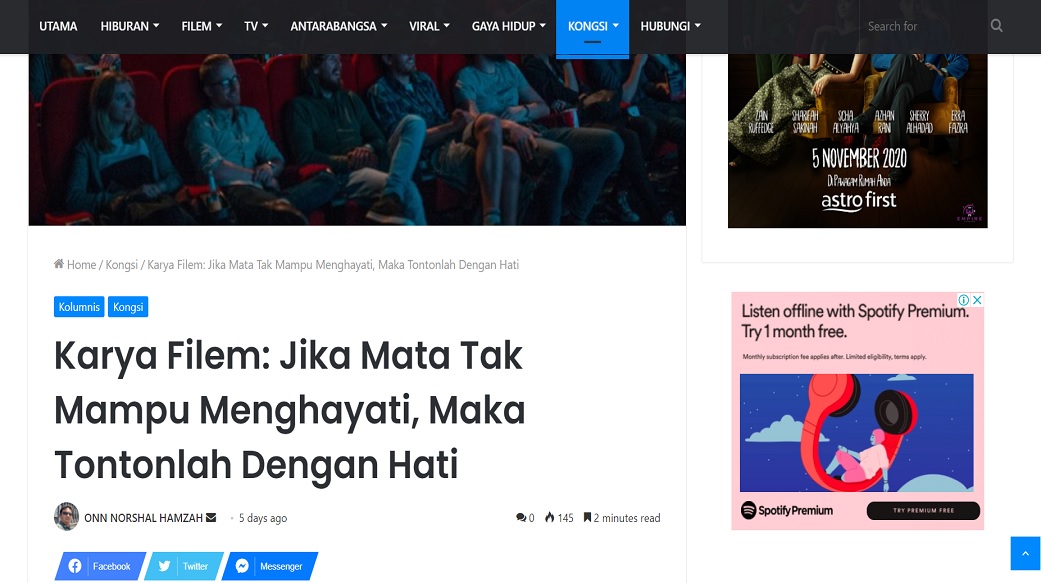
Task: Go to the Utama menu item
Action: (x=58, y=26)
